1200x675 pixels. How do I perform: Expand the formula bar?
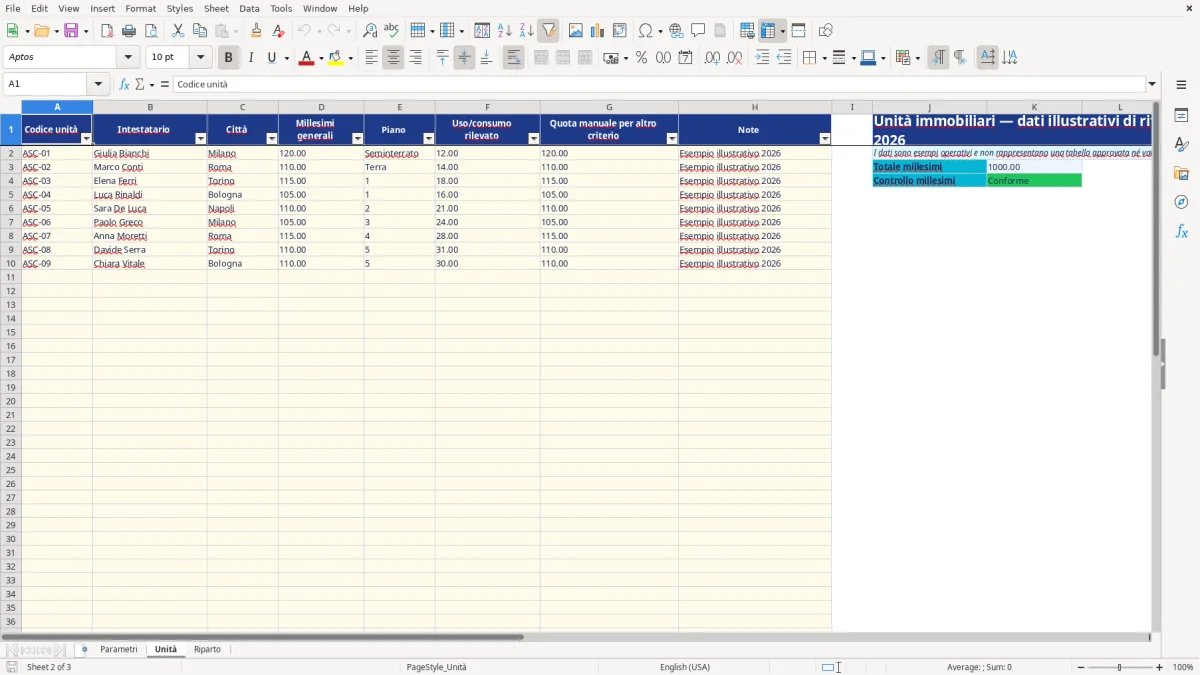pos(1152,84)
